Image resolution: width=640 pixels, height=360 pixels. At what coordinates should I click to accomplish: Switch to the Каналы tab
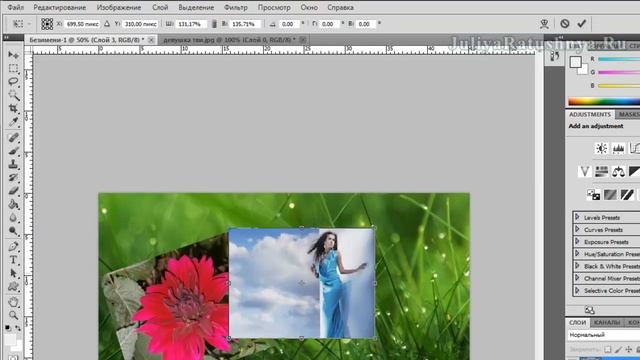607,322
